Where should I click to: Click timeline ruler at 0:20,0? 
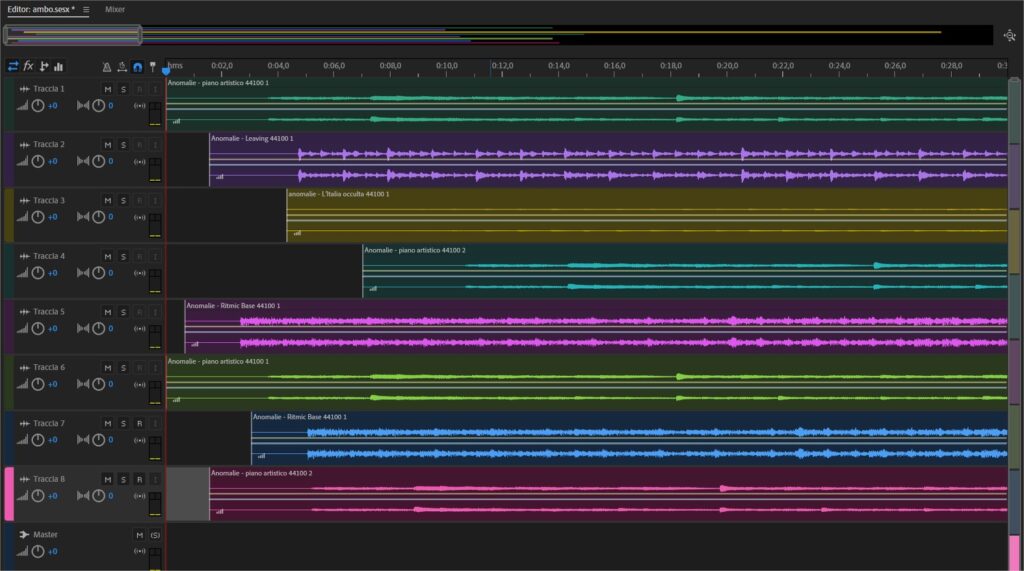[x=727, y=66]
